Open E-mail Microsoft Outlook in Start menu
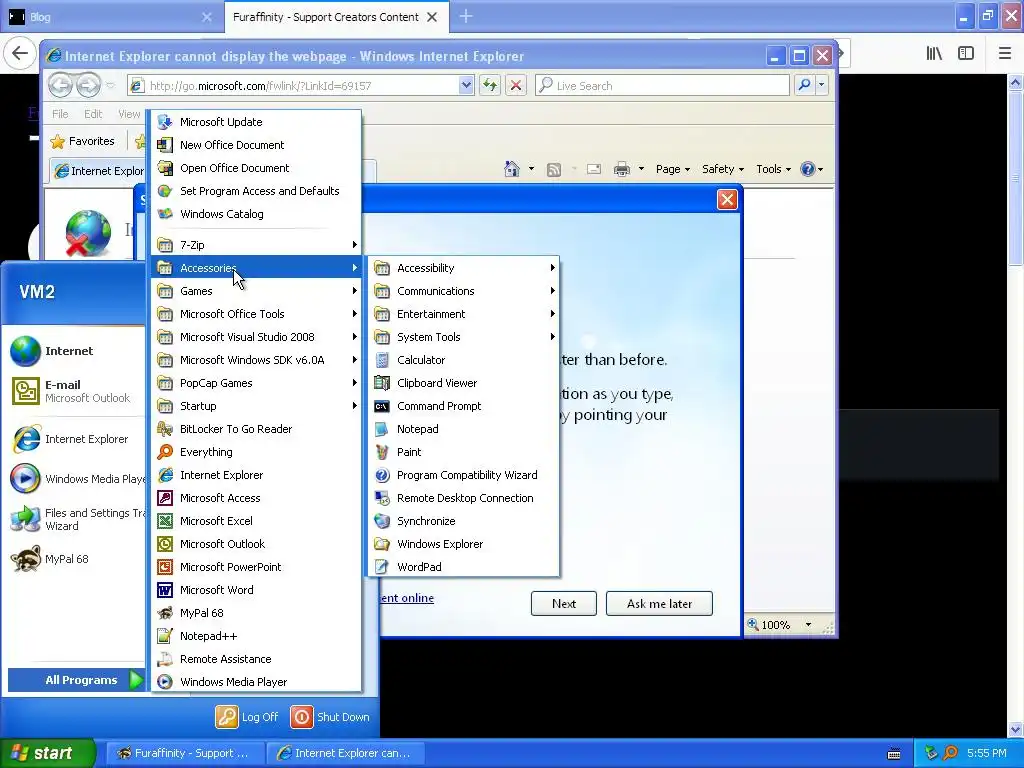Viewport: 1024px width, 768px height. point(75,391)
